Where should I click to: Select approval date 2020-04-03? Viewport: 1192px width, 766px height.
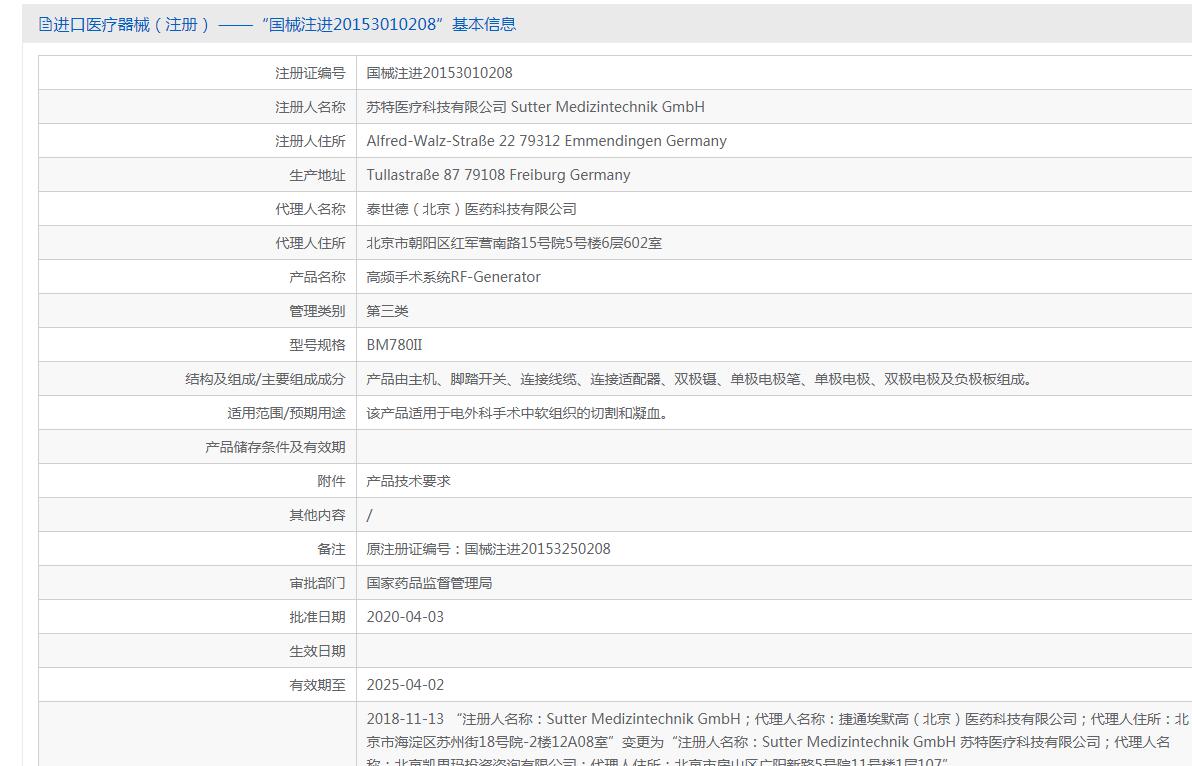(405, 617)
